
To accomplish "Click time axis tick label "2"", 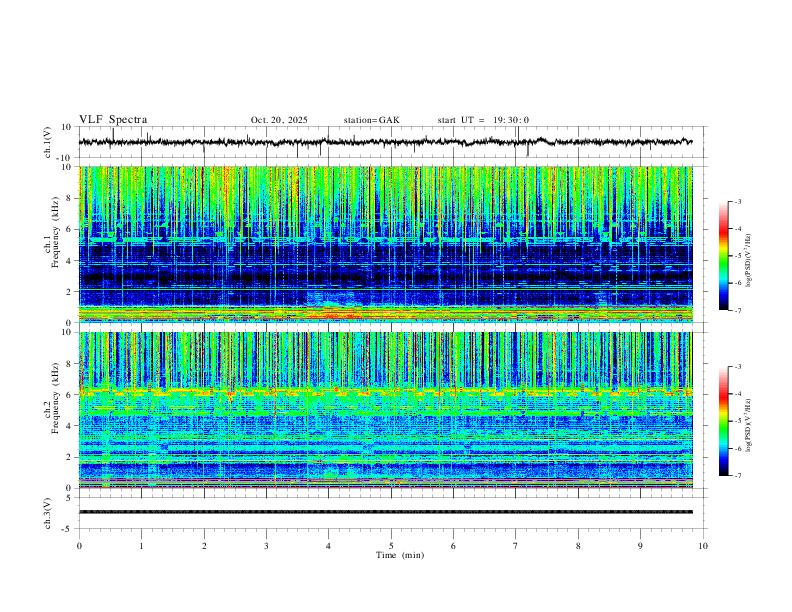I will (x=204, y=546).
